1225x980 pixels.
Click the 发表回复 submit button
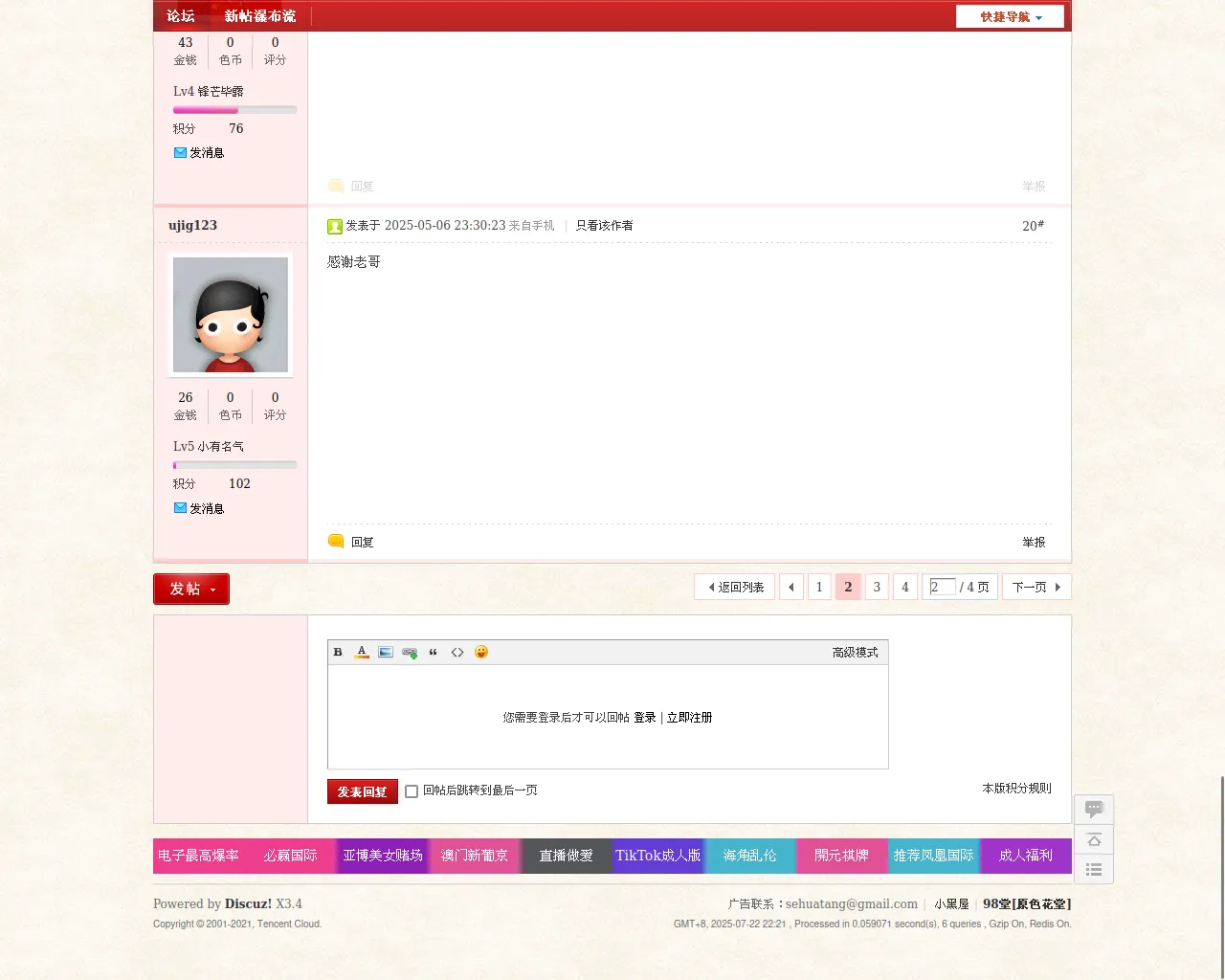click(362, 791)
